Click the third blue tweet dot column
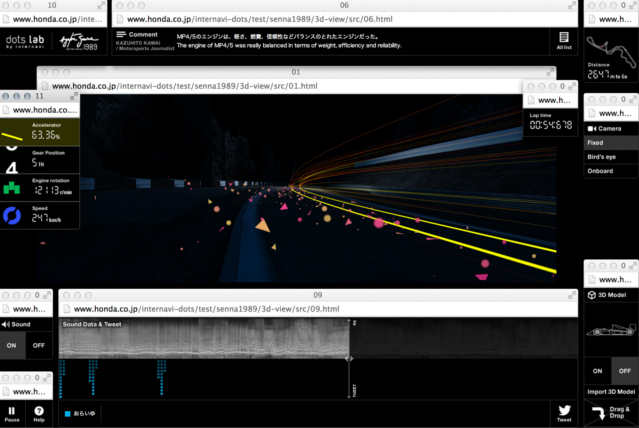The width and height of the screenshot is (639, 428). pyautogui.click(x=161, y=377)
